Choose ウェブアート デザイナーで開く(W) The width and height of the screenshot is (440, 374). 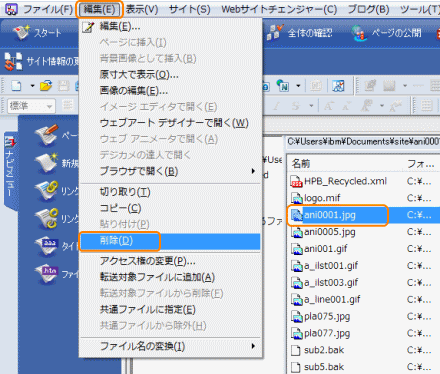tap(170, 123)
